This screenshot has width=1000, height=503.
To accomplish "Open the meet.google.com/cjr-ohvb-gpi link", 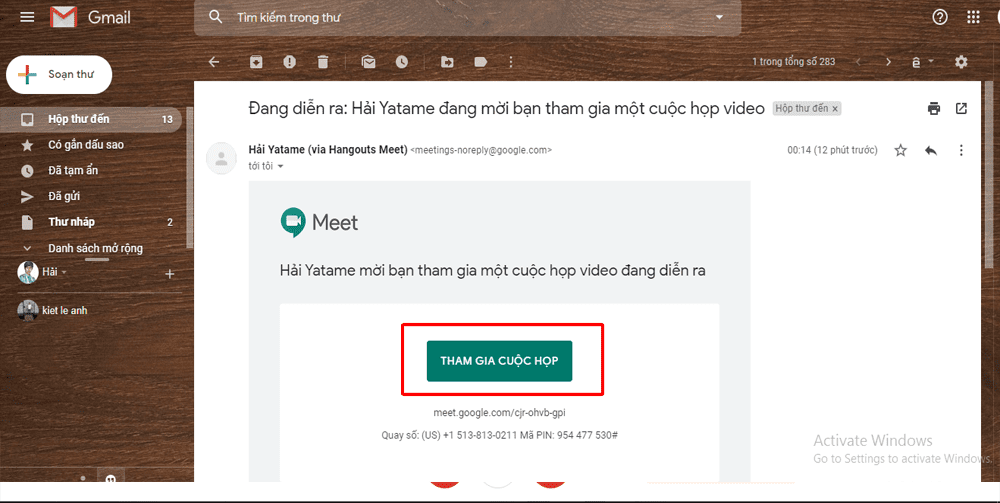I will tap(499, 413).
